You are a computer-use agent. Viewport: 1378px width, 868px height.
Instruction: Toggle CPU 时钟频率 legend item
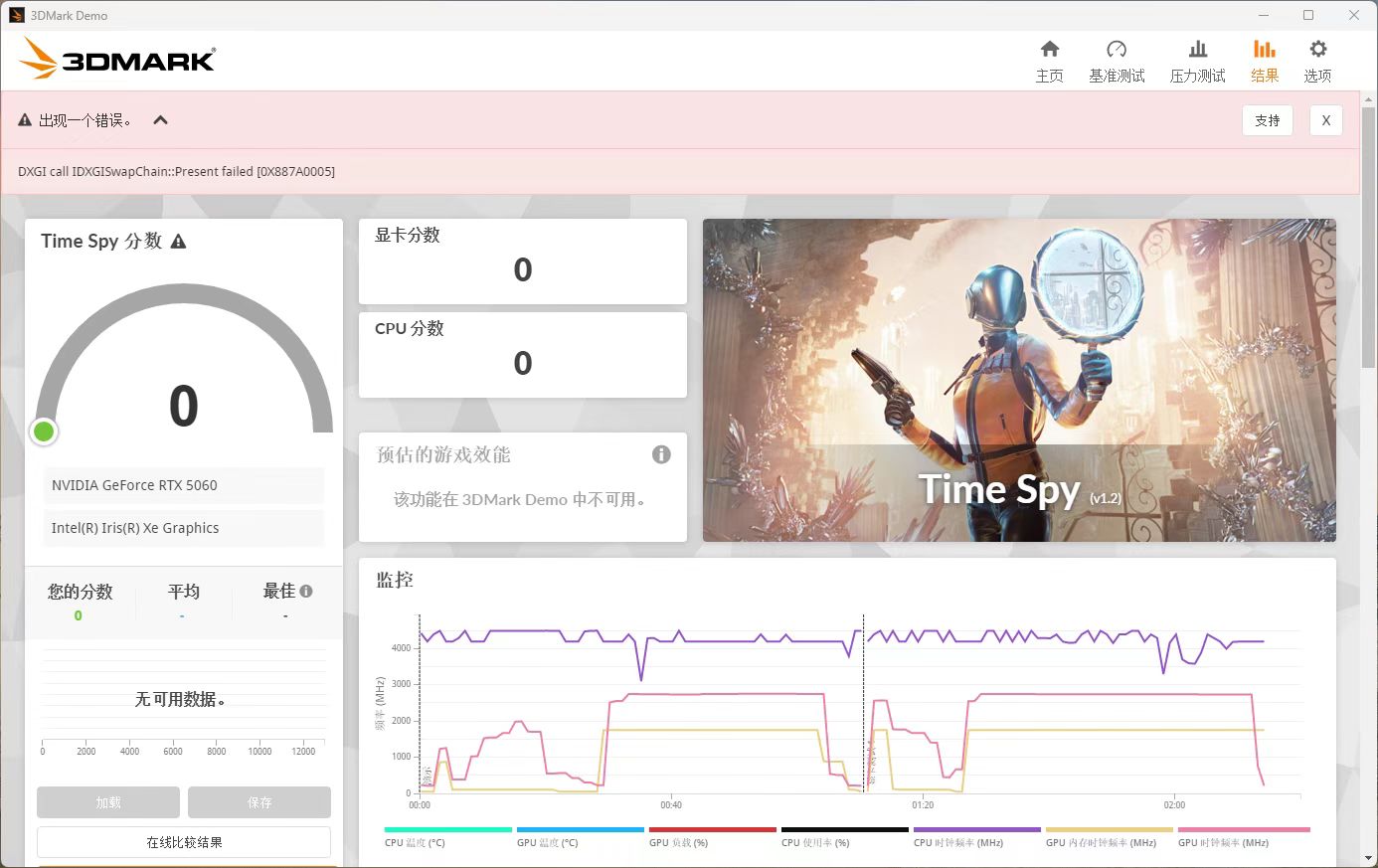point(977,836)
